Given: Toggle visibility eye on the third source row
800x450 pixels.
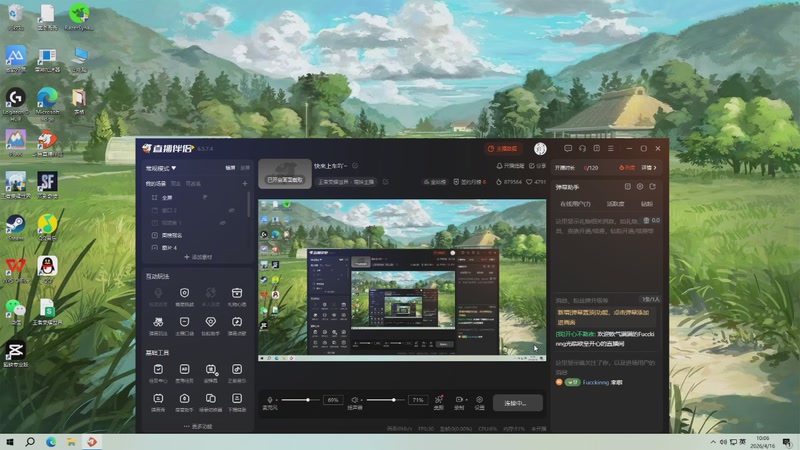Looking at the screenshot, I should [223, 222].
